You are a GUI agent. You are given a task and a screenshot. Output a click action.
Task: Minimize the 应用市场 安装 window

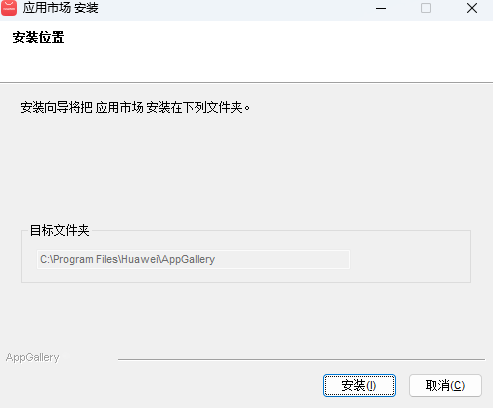coord(381,8)
